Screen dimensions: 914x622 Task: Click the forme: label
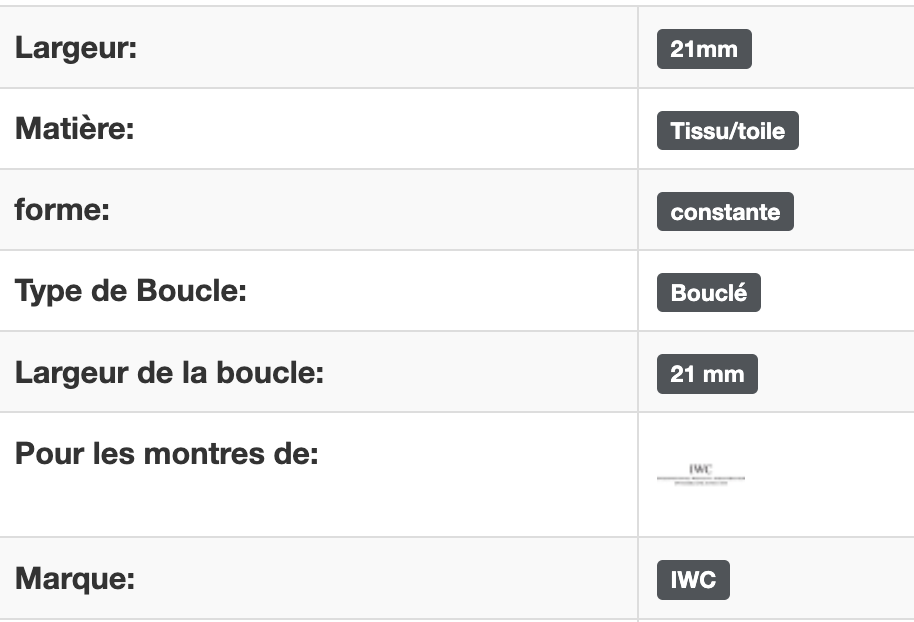(62, 210)
